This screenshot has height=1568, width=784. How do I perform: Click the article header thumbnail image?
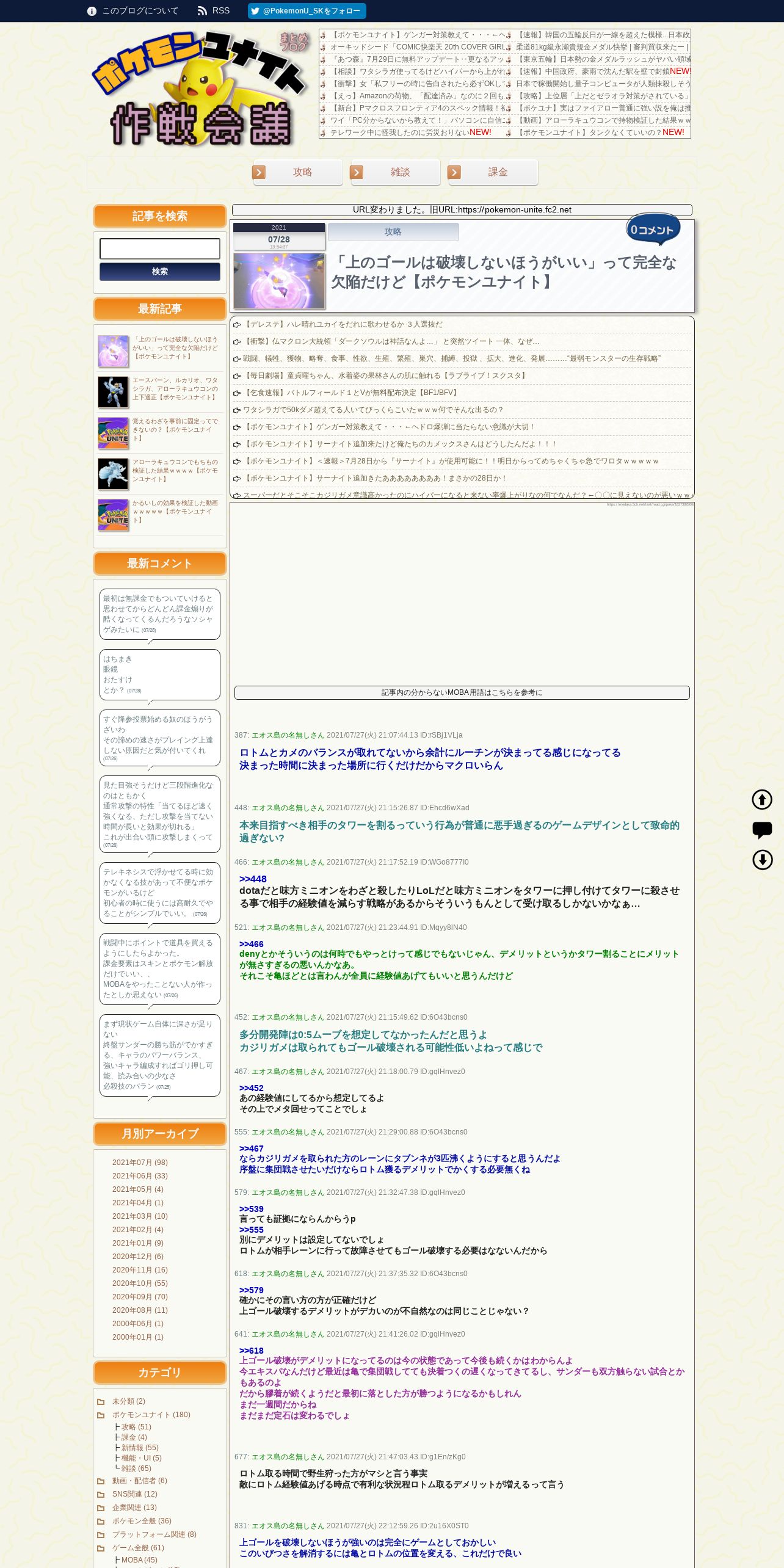pyautogui.click(x=279, y=281)
